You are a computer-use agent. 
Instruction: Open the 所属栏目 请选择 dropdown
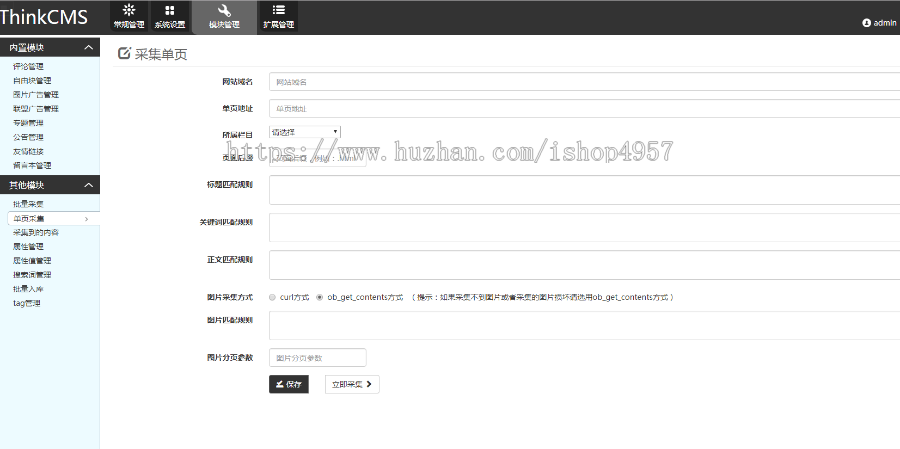pyautogui.click(x=305, y=132)
